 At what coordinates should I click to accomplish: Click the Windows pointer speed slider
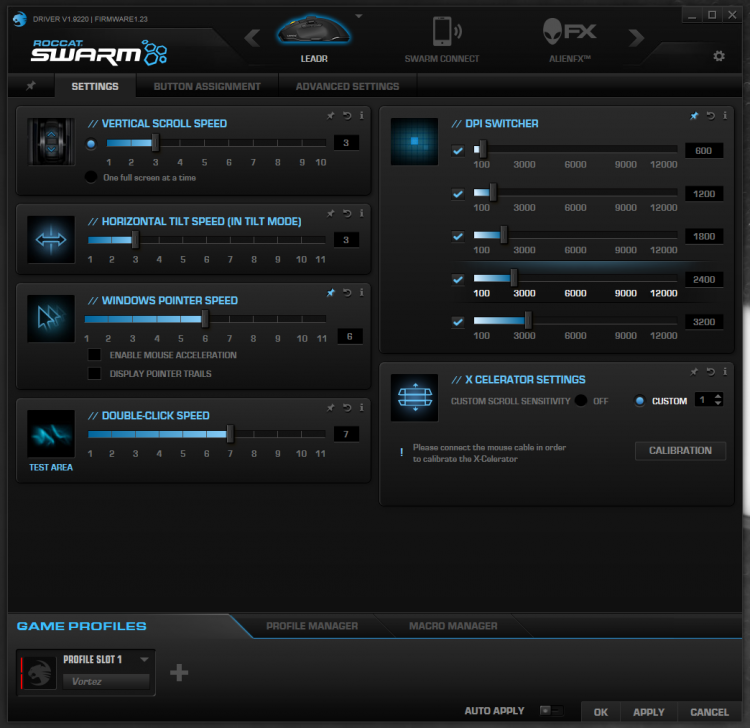coord(205,319)
